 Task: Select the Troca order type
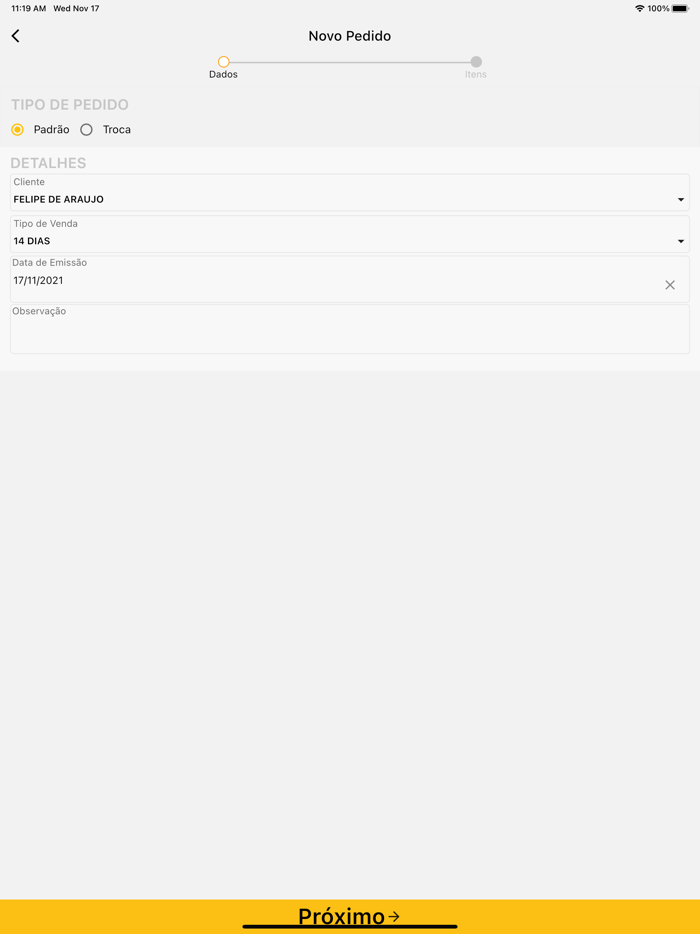[87, 130]
